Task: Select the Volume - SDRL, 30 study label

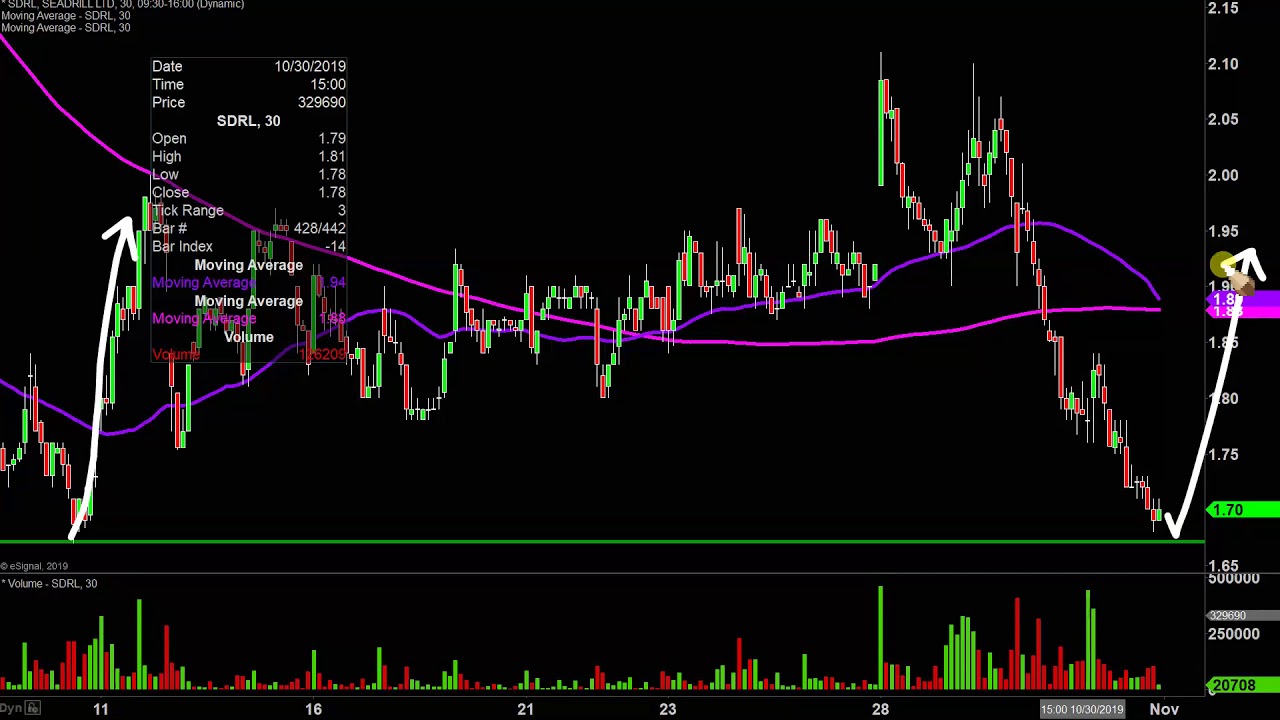Action: 49,583
